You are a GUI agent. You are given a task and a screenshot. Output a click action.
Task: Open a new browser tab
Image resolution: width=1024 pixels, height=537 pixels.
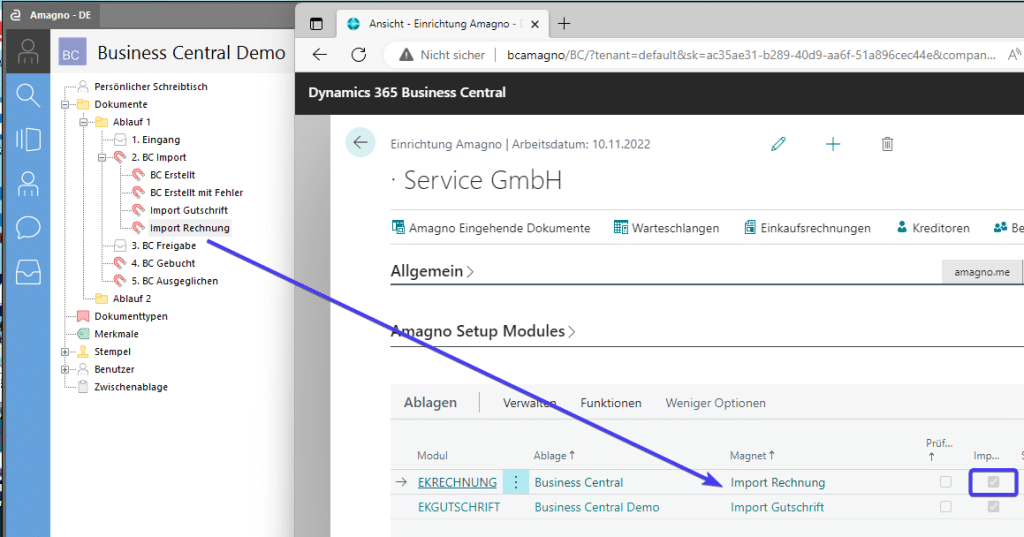point(564,24)
